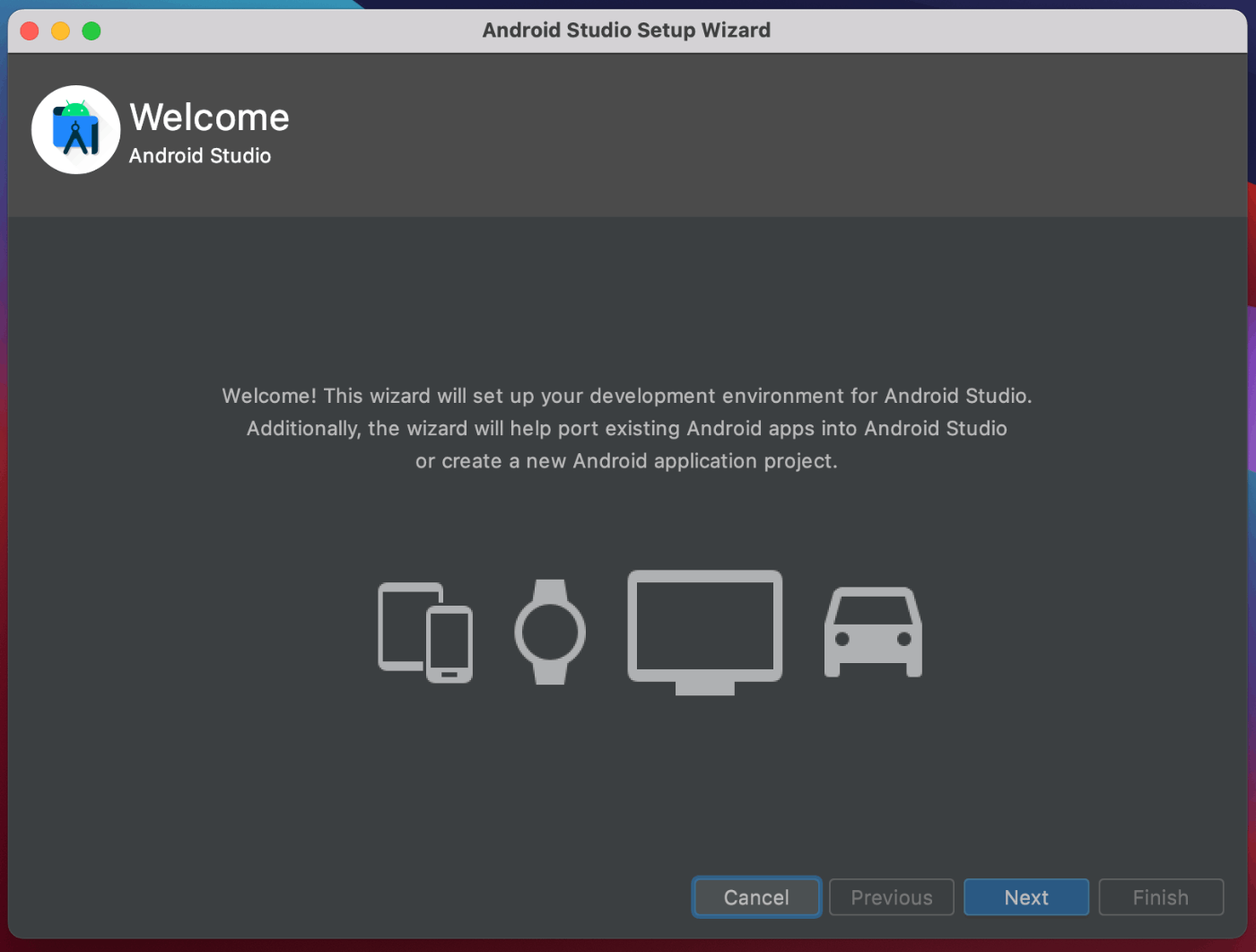The width and height of the screenshot is (1256, 952).
Task: Minimize the window with yellow button
Action: [60, 31]
